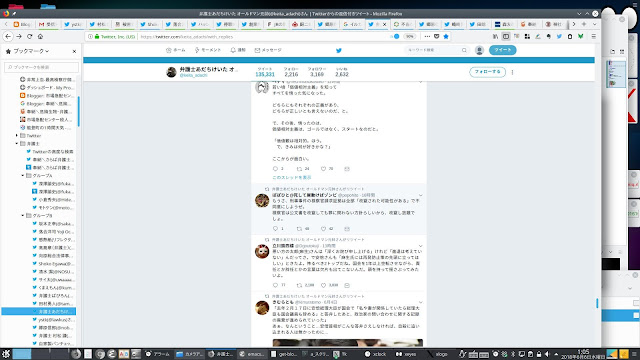Retweet the 立川談四楼 tweet
640x360 pixels.
tap(299, 285)
